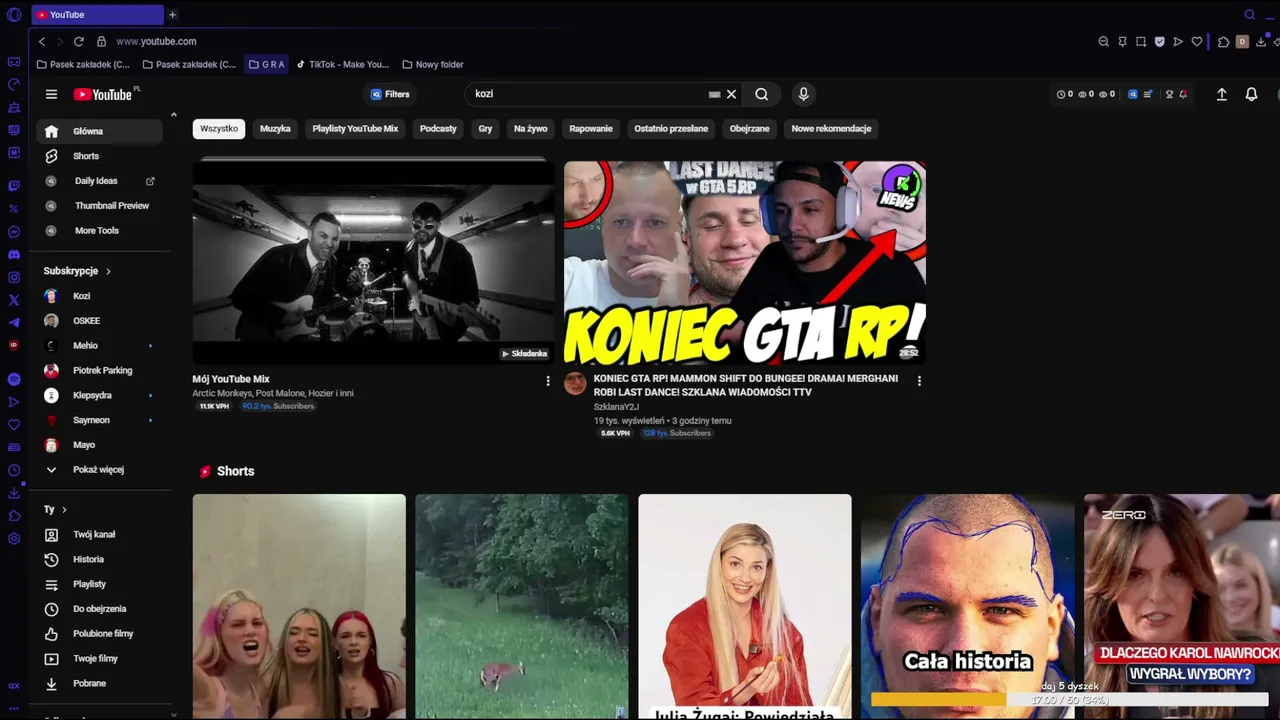Select the Muzyka filter chip
1280x720 pixels.
pos(275,128)
